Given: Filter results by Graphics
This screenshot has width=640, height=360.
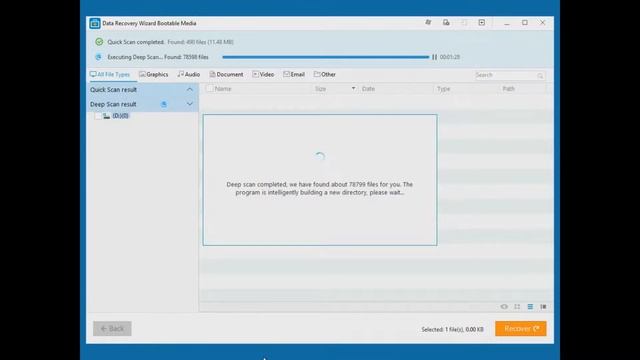Looking at the screenshot, I should (153, 74).
